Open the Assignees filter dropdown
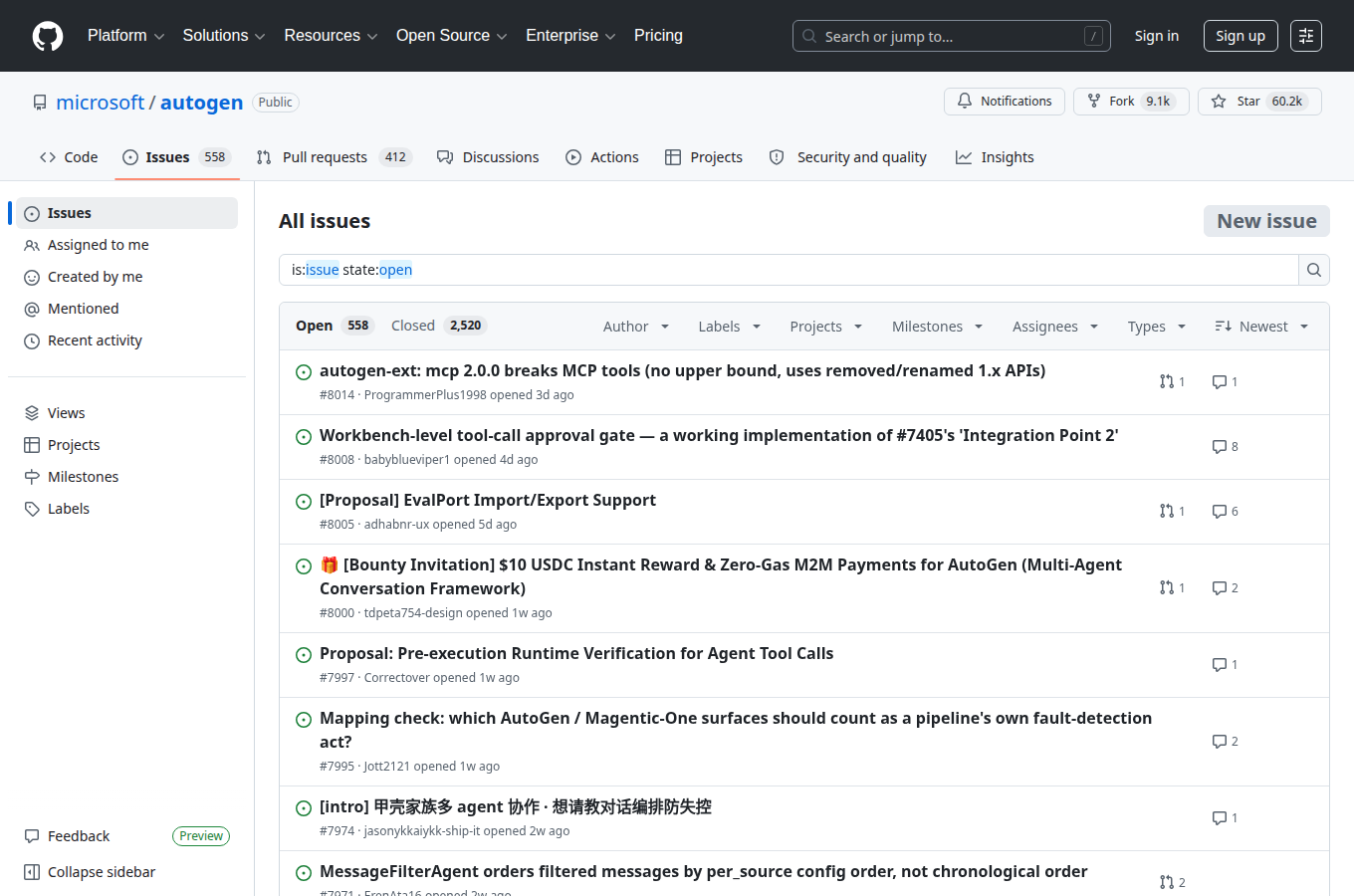Viewport: 1354px width, 896px height. tap(1055, 327)
